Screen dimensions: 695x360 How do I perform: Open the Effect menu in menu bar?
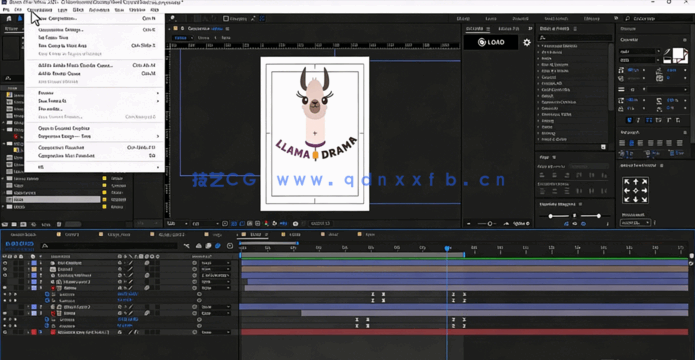(78, 9)
